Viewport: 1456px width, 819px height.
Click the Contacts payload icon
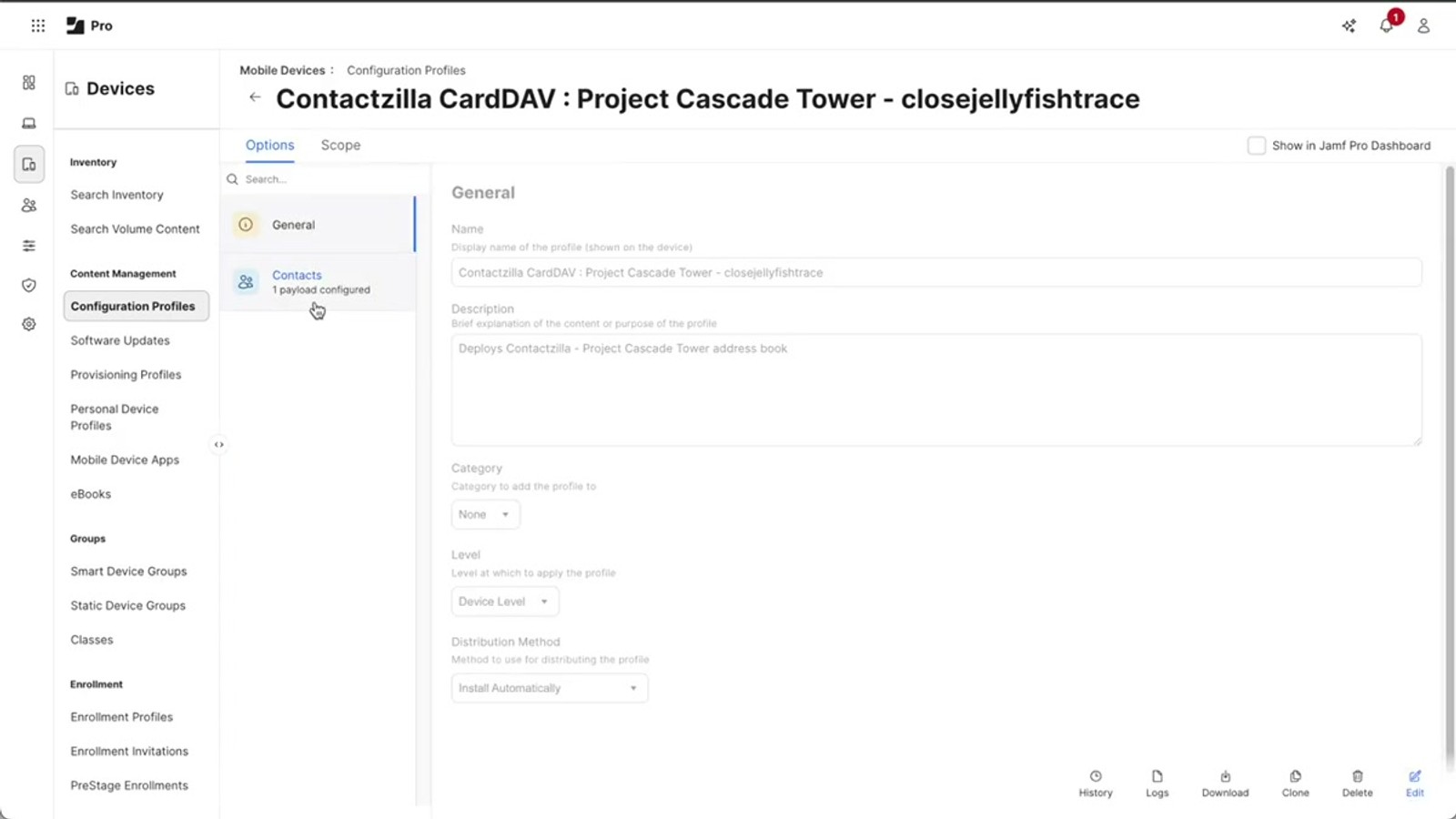pos(246,282)
